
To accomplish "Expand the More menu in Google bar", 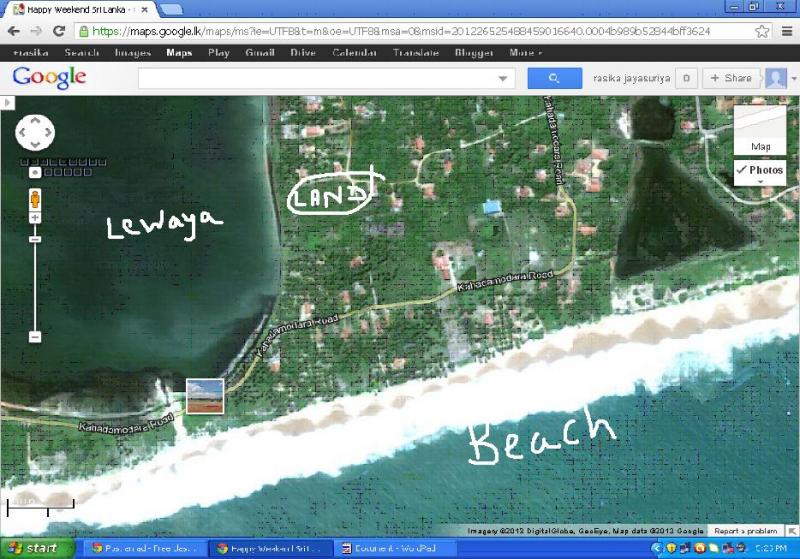I will 525,53.
